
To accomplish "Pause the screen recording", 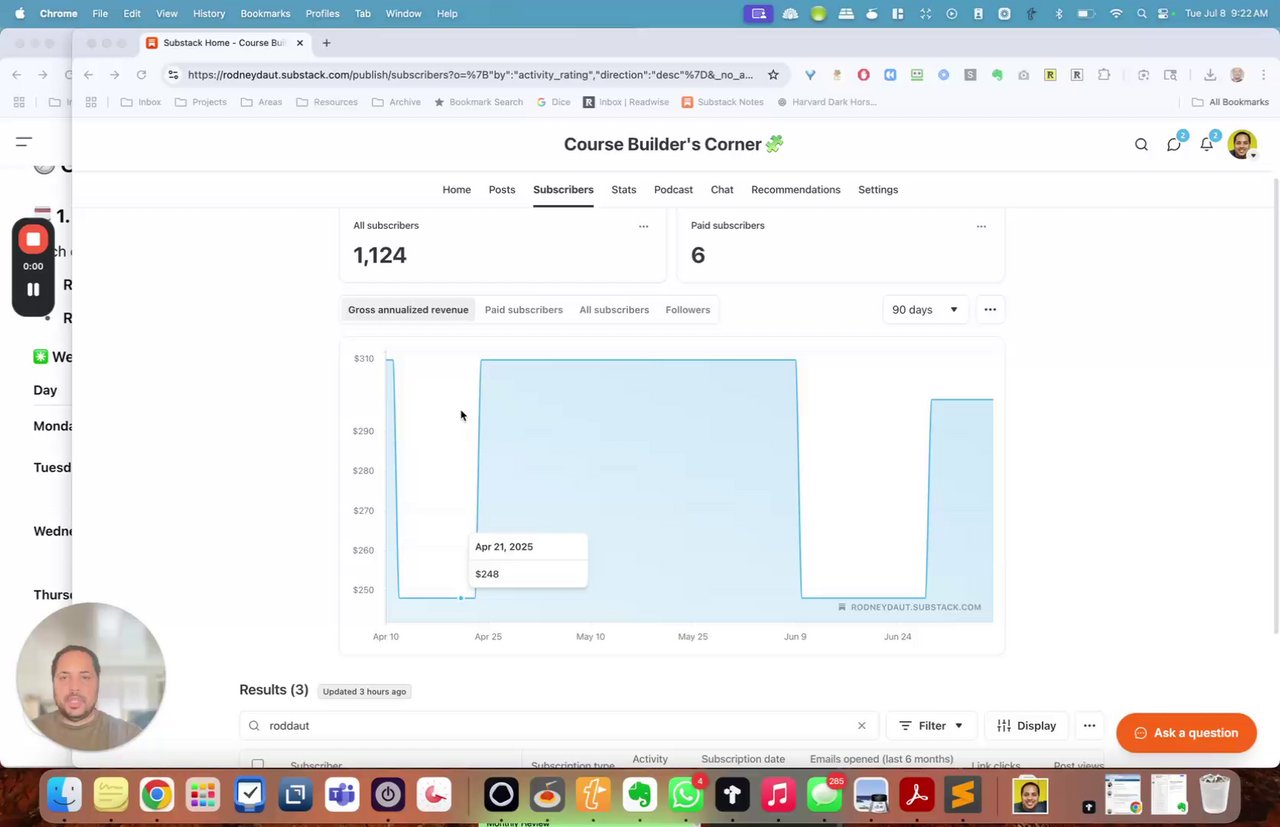I will pos(33,289).
